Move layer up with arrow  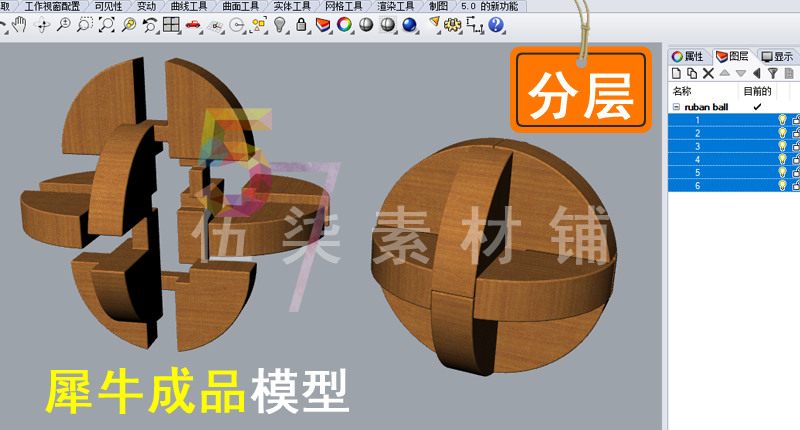(724, 73)
